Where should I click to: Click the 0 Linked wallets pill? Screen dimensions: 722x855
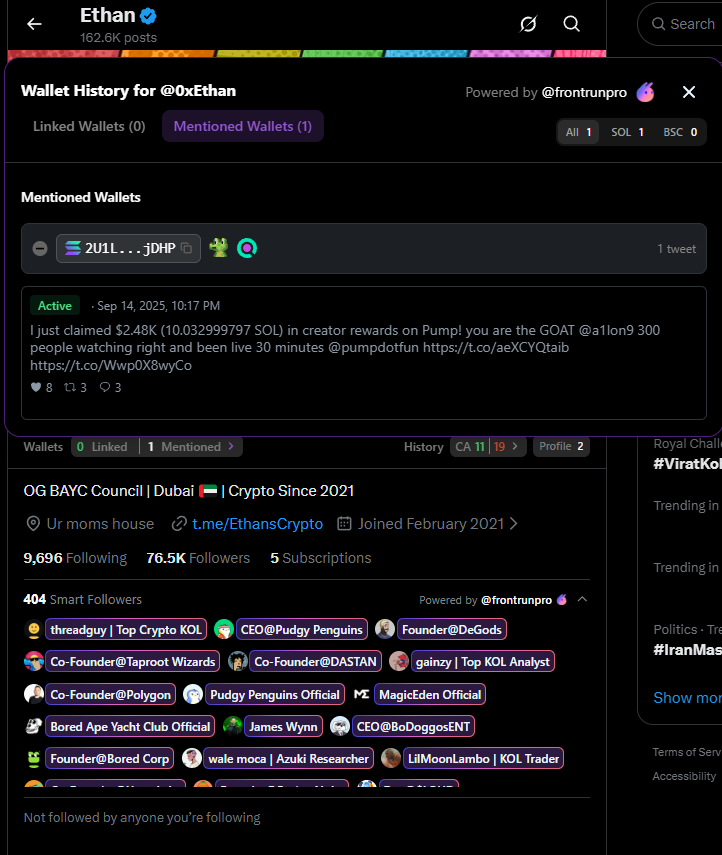coord(105,447)
